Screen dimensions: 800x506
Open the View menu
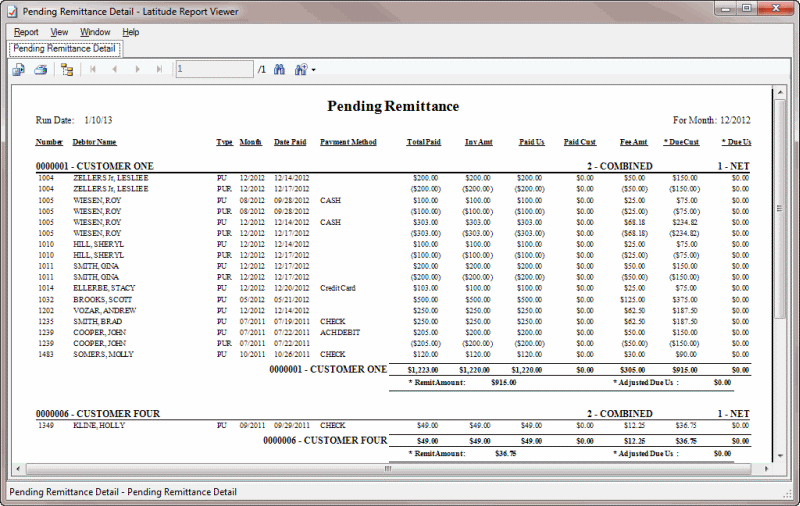coord(59,32)
